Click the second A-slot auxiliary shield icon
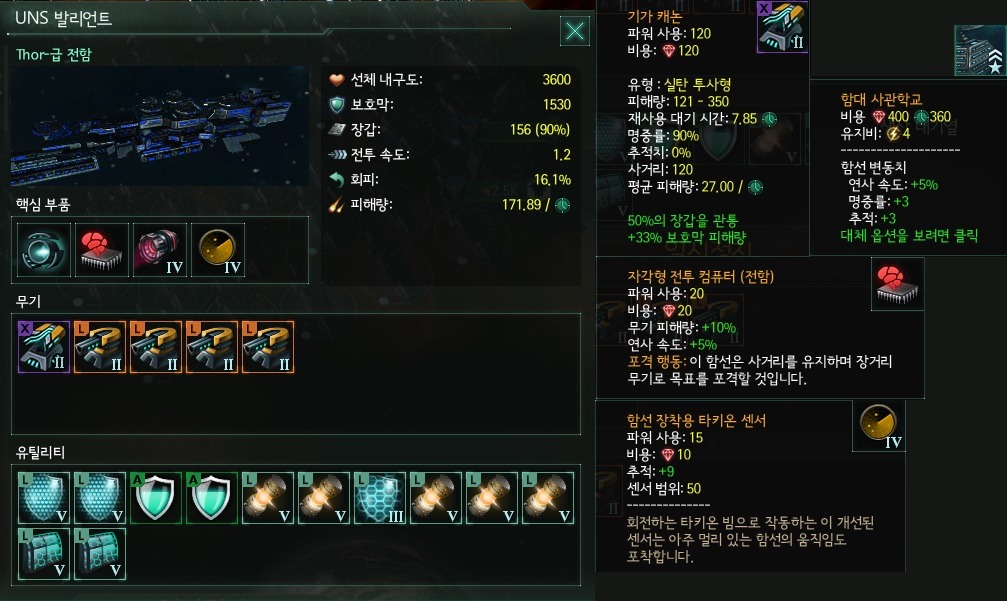The width and height of the screenshot is (1007, 601). pyautogui.click(x=211, y=498)
